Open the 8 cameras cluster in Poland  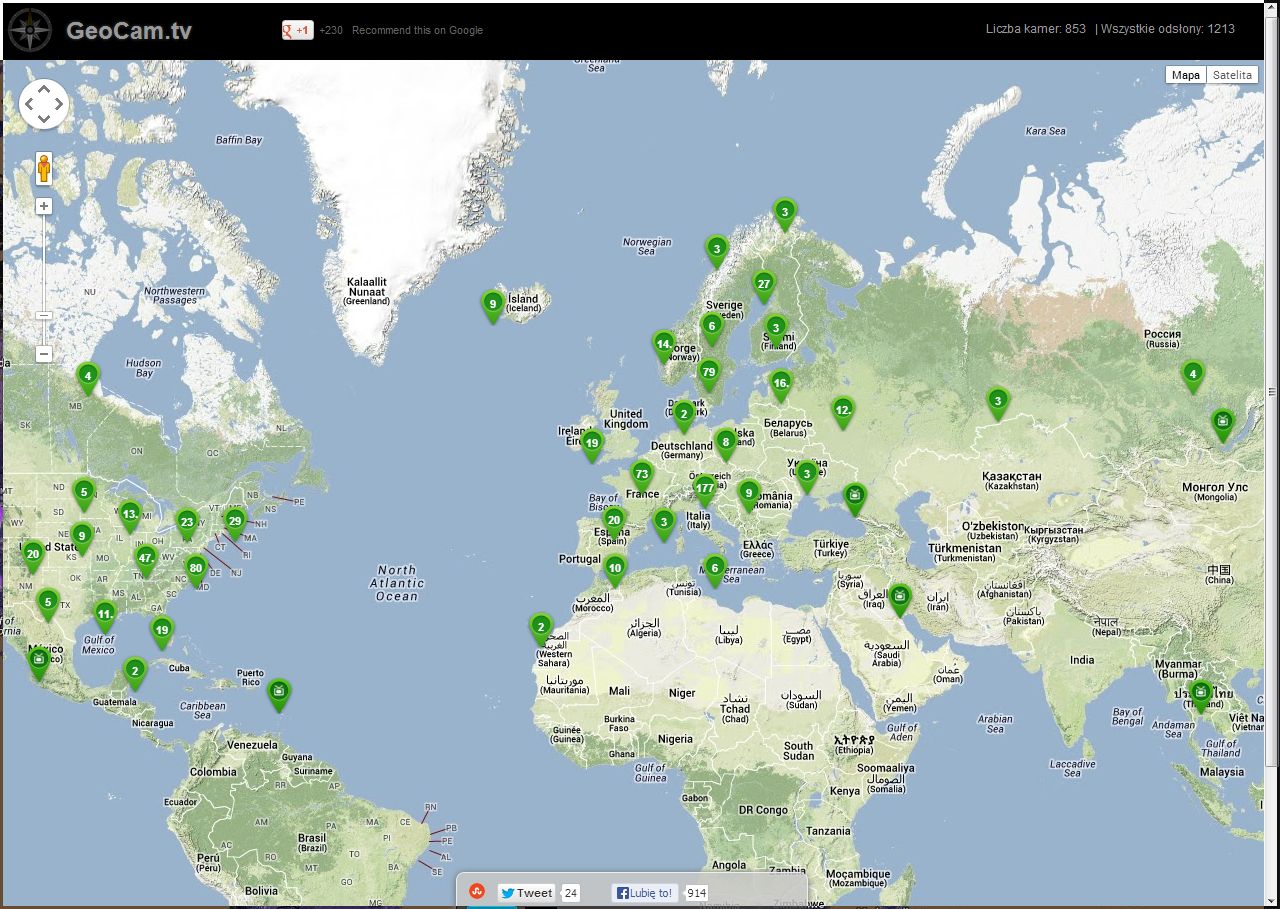pos(726,444)
